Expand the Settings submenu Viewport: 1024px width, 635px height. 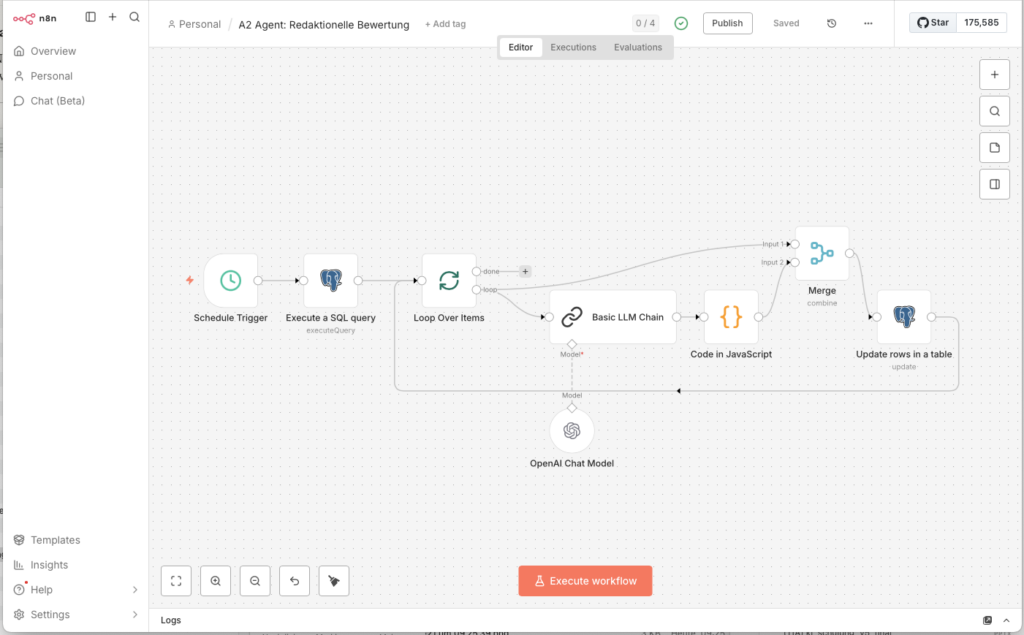[x=135, y=615]
